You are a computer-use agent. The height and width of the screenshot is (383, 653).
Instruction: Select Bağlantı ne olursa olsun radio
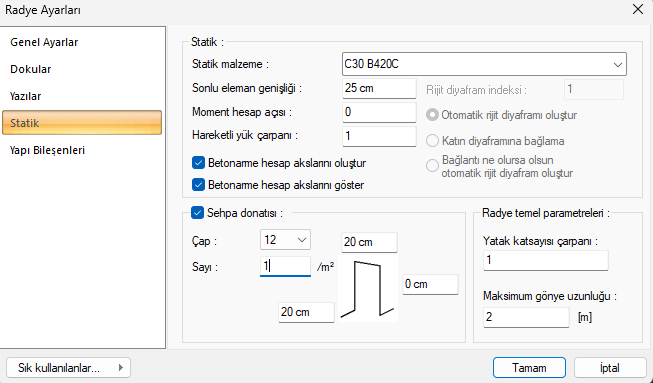[432, 166]
